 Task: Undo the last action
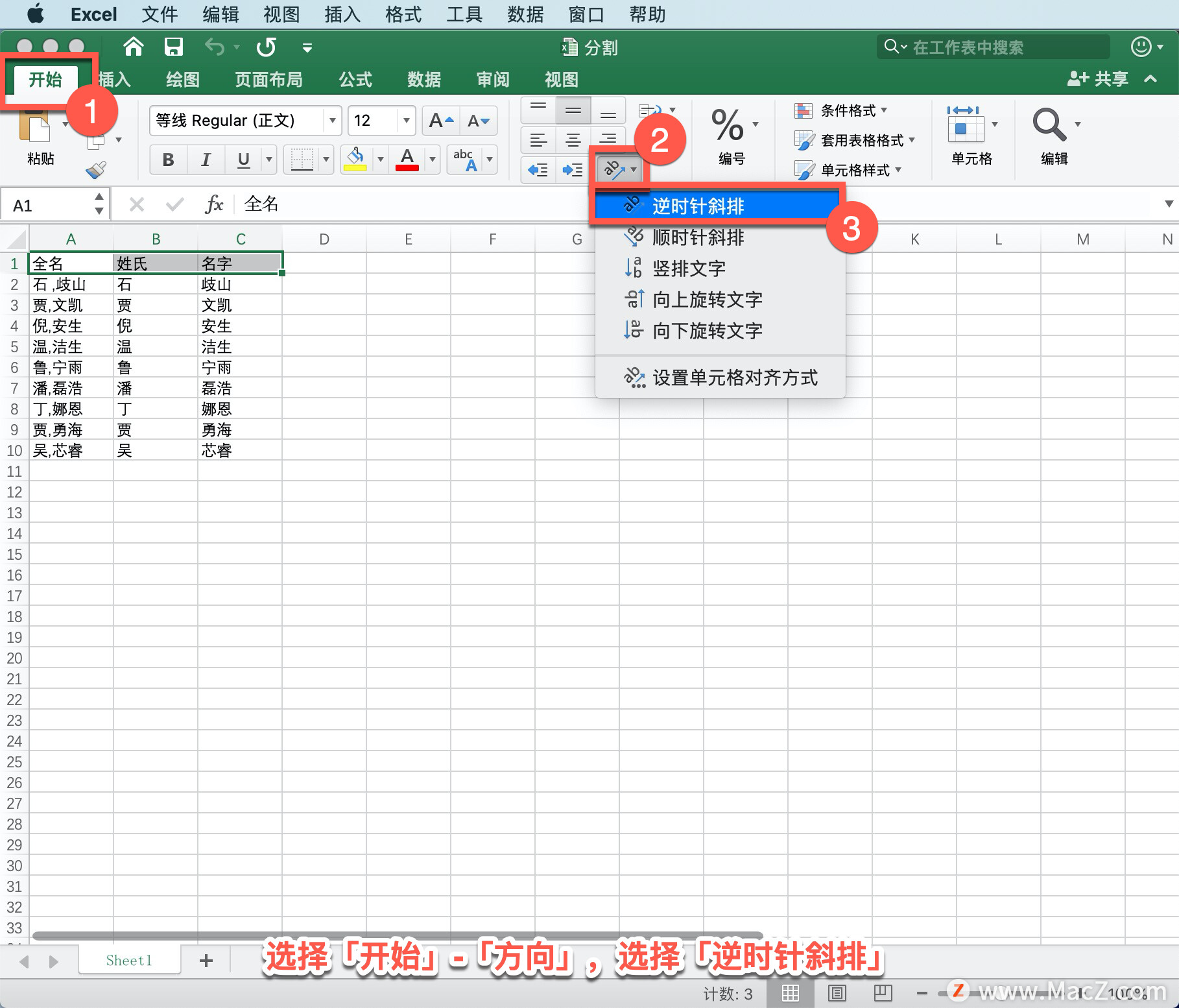(x=215, y=47)
